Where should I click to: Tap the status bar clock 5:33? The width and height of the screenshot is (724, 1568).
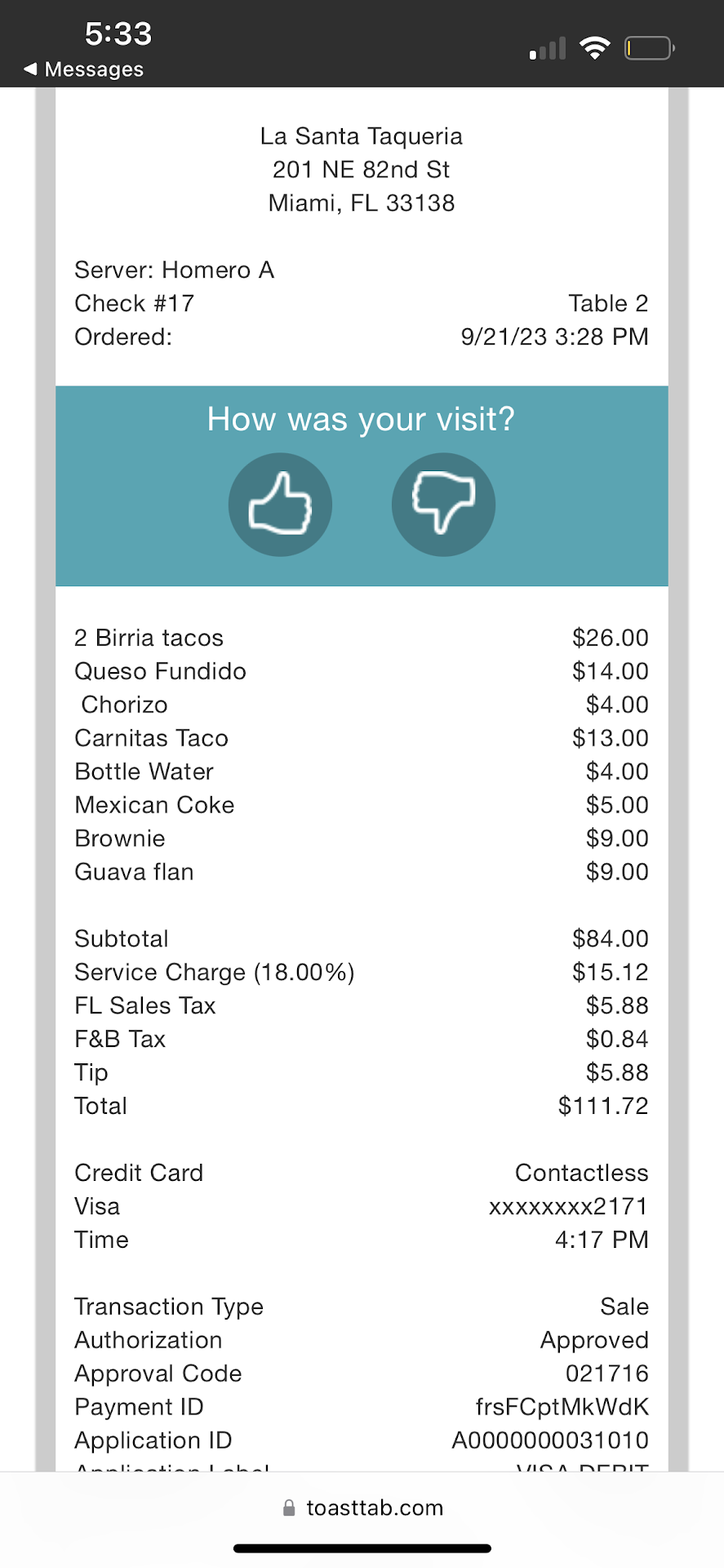(118, 33)
